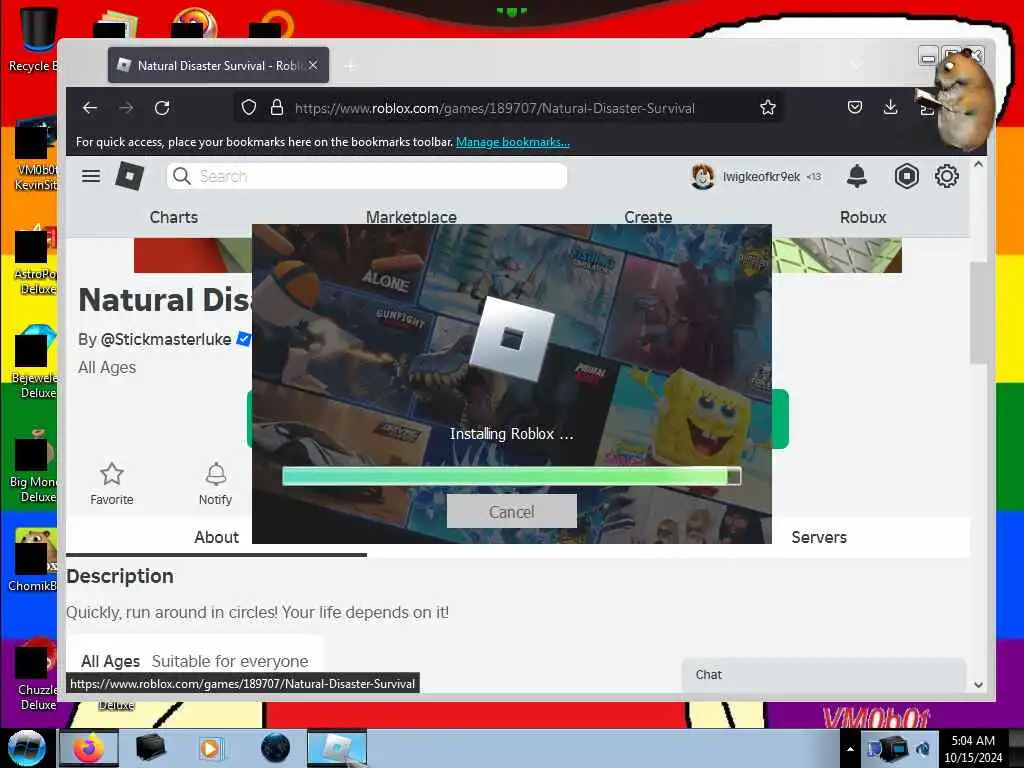Image resolution: width=1024 pixels, height=768 pixels.
Task: Open the dark globe taskbar icon
Action: (275, 748)
